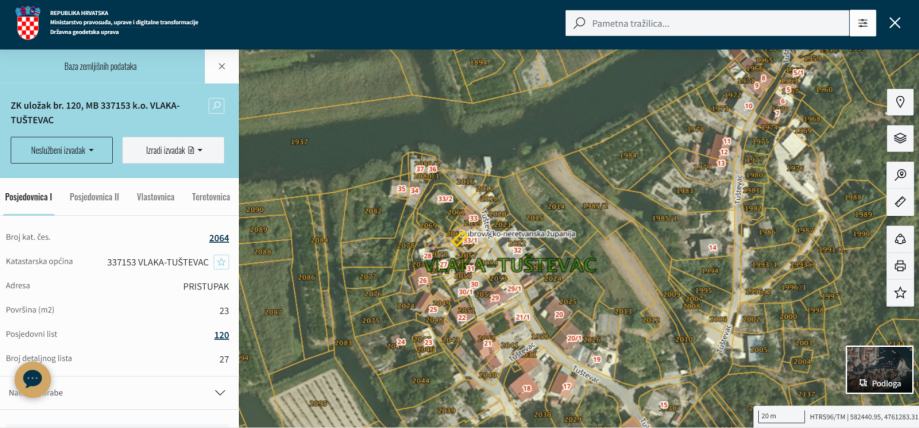Expand the Način uporabe section chevron
The width and height of the screenshot is (919, 428).
pyautogui.click(x=220, y=393)
